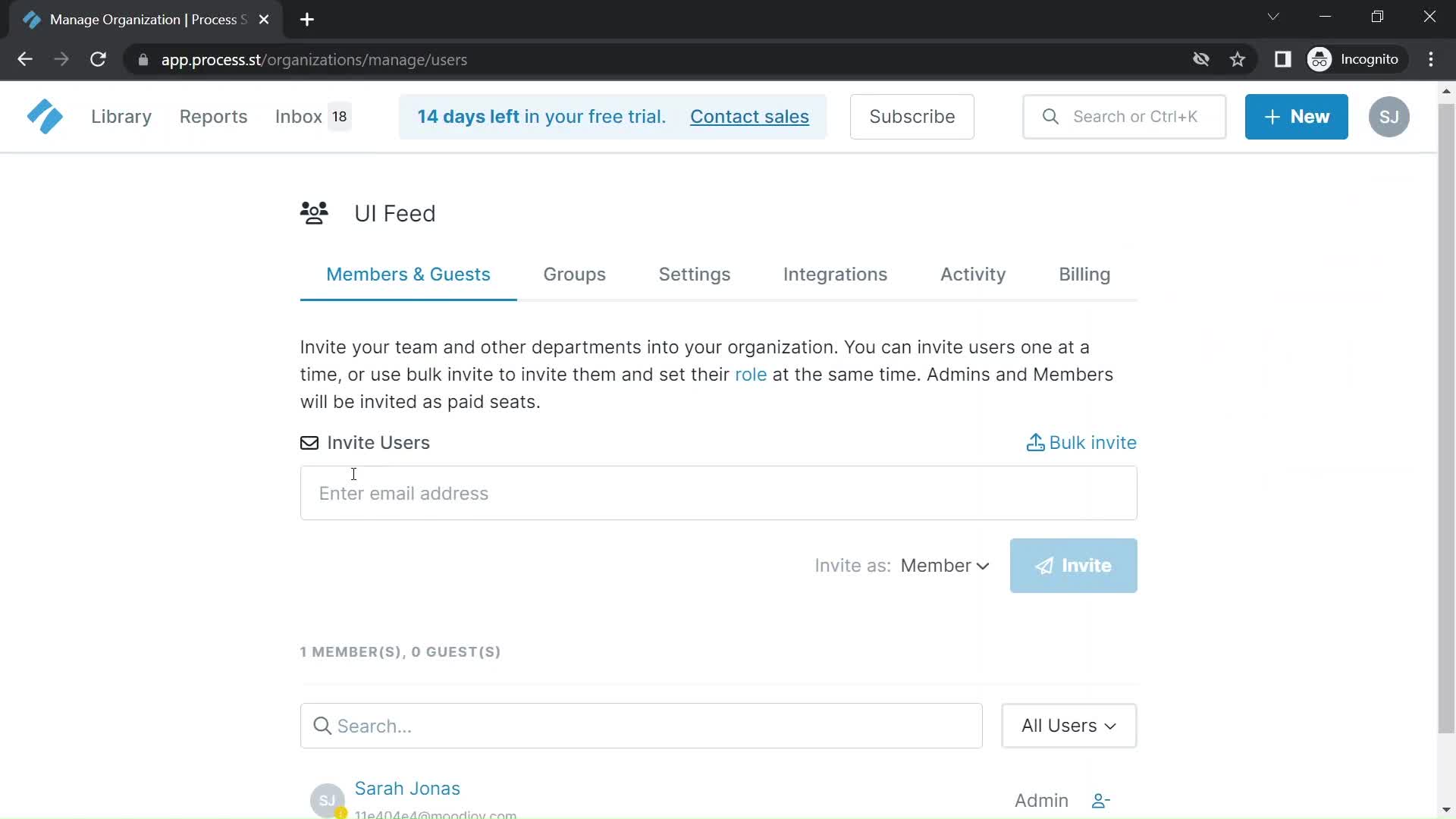
Task: Click the search magnifier icon in user list
Action: click(x=321, y=725)
